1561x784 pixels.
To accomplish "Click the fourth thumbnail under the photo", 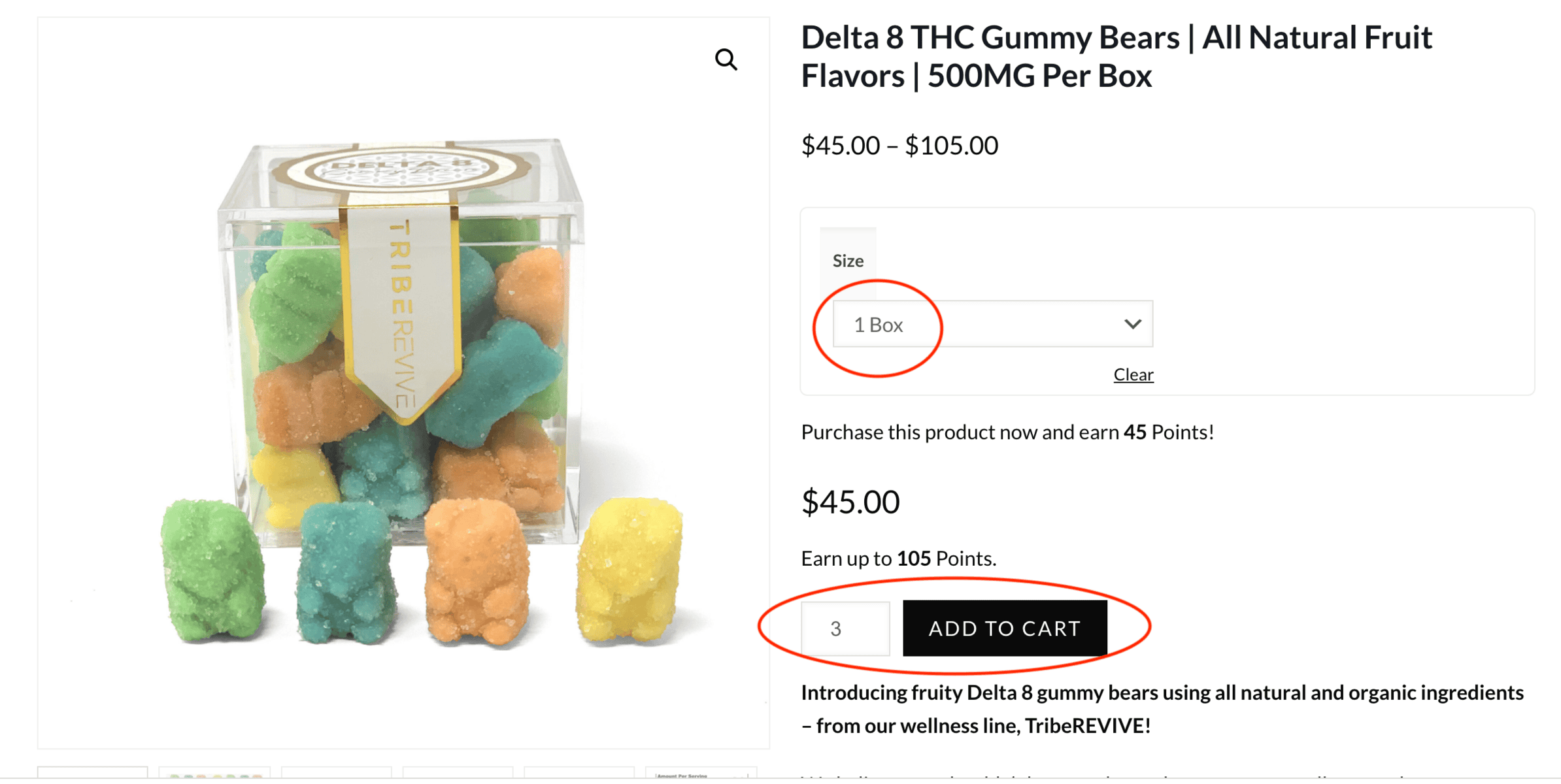I will pyautogui.click(x=458, y=777).
